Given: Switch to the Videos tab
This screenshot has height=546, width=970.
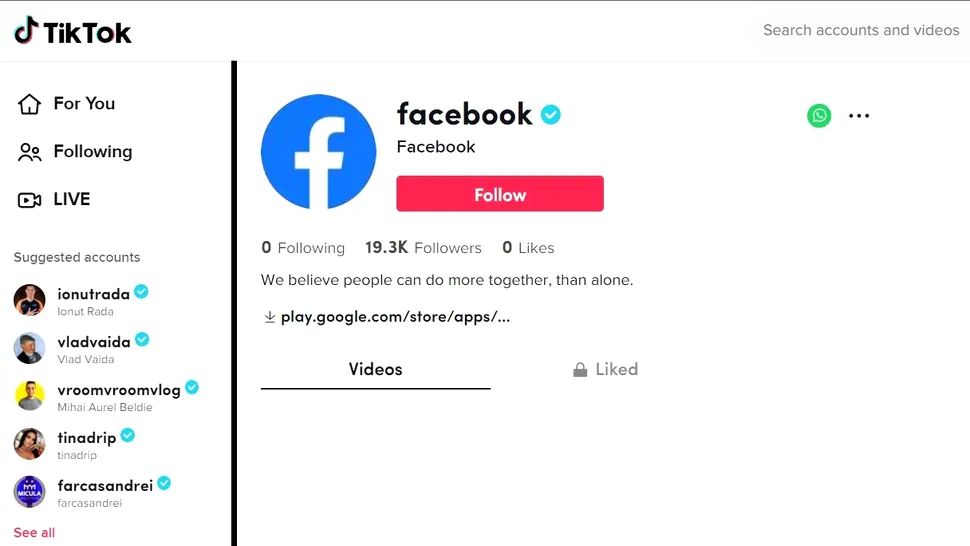Looking at the screenshot, I should tap(375, 370).
